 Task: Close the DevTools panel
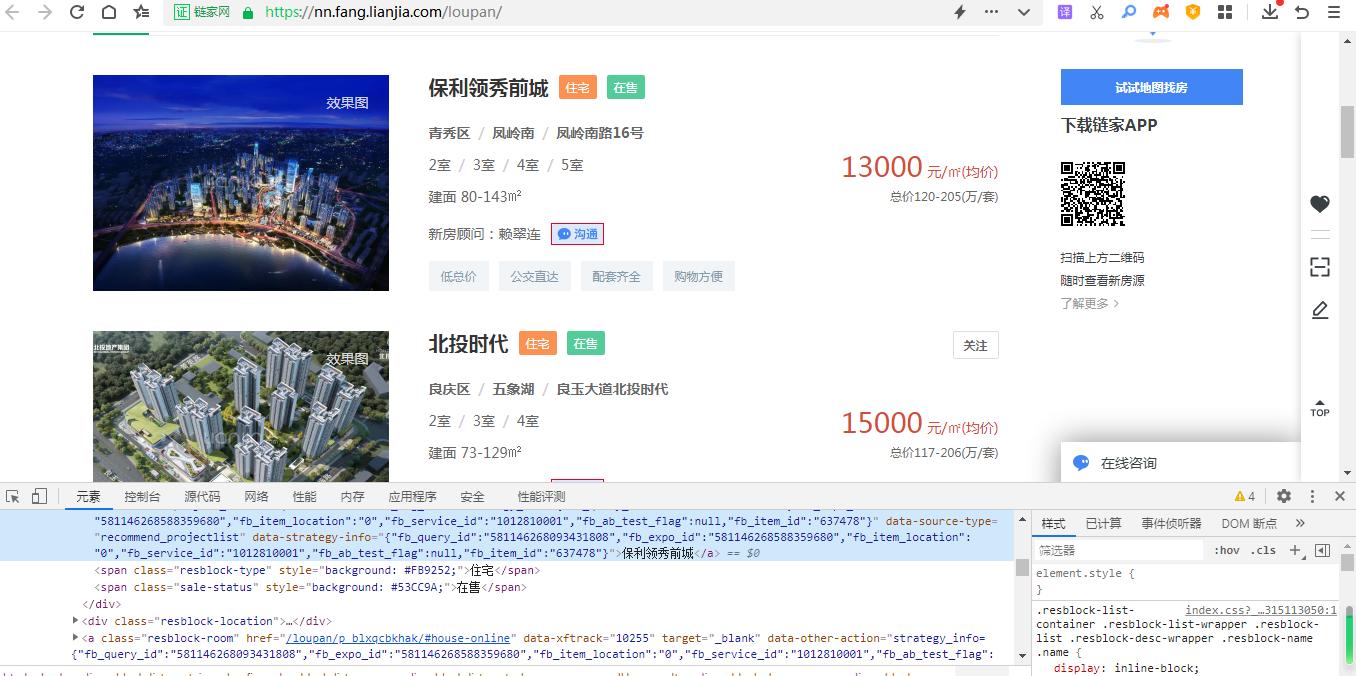(x=1340, y=496)
